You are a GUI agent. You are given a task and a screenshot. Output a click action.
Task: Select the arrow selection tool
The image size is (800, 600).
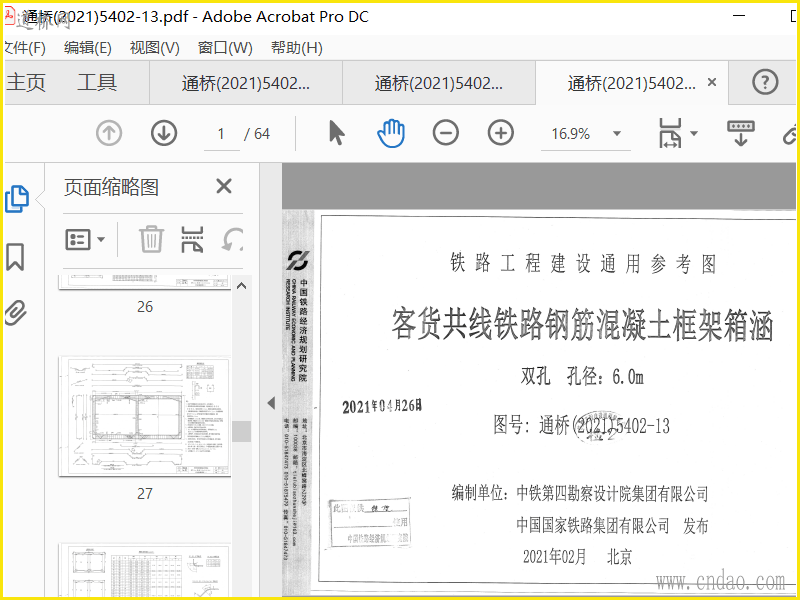click(336, 133)
